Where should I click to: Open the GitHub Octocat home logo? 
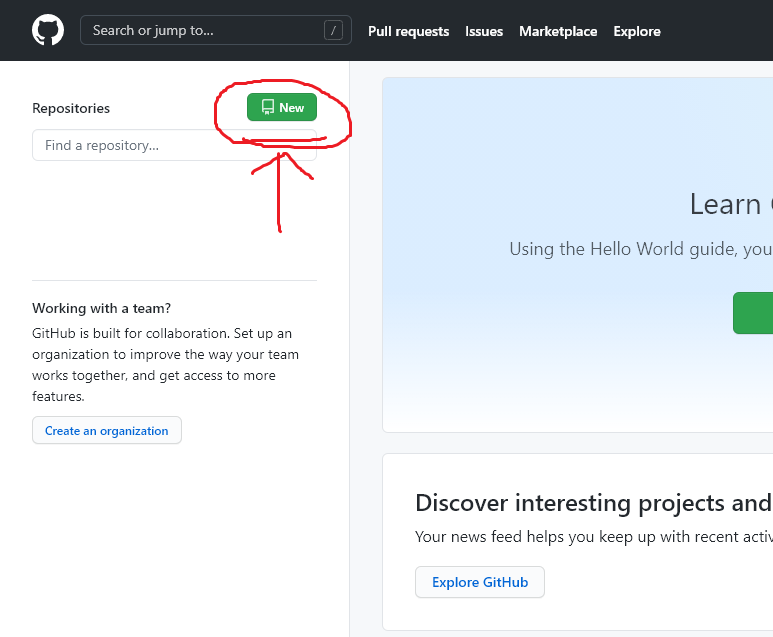tap(48, 30)
